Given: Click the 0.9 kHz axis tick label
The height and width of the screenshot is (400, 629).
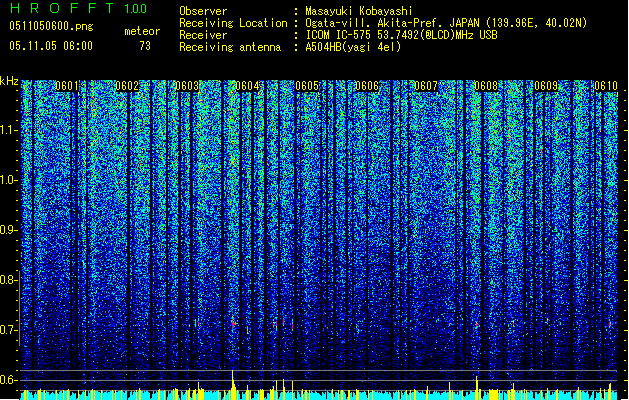Looking at the screenshot, I should click(8, 230).
